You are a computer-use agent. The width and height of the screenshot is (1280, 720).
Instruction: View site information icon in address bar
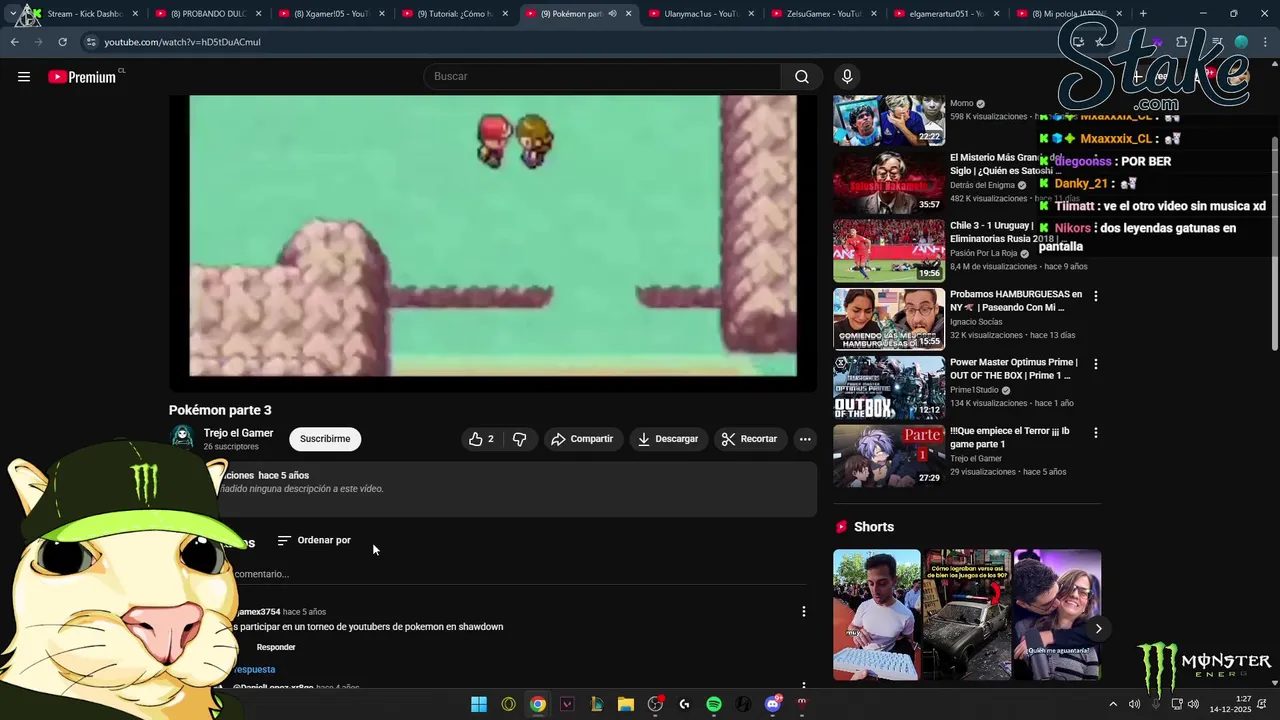pos(91,42)
